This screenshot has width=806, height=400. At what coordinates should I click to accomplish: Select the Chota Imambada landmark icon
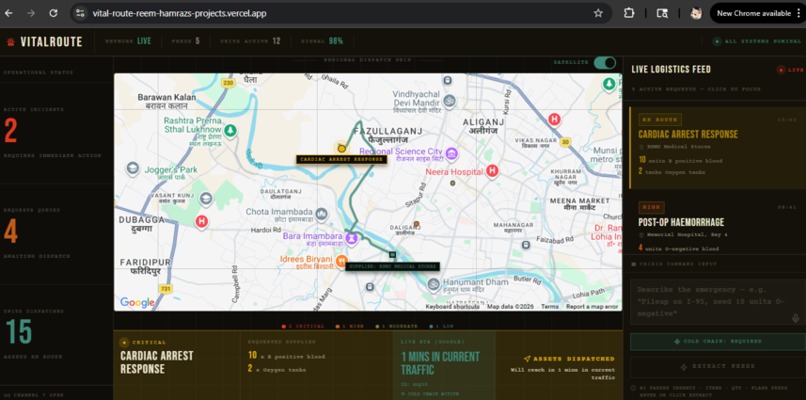point(322,213)
